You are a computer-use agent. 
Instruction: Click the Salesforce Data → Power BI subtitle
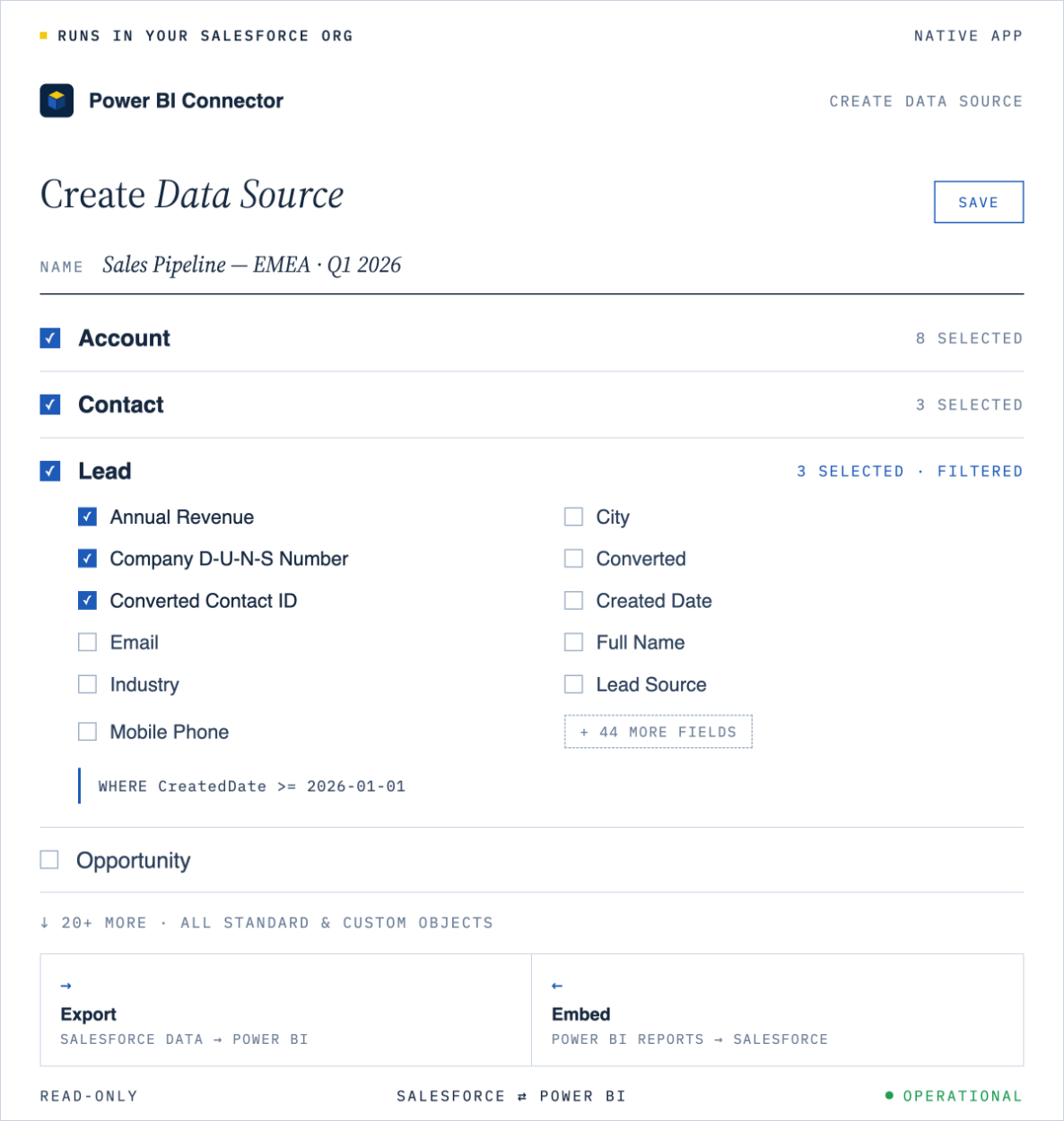coord(184,1039)
